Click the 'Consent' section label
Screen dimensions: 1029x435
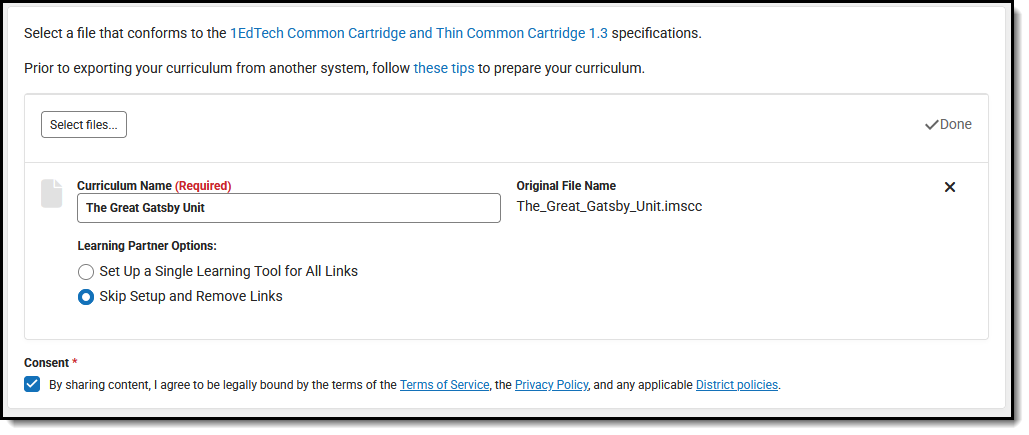point(46,363)
